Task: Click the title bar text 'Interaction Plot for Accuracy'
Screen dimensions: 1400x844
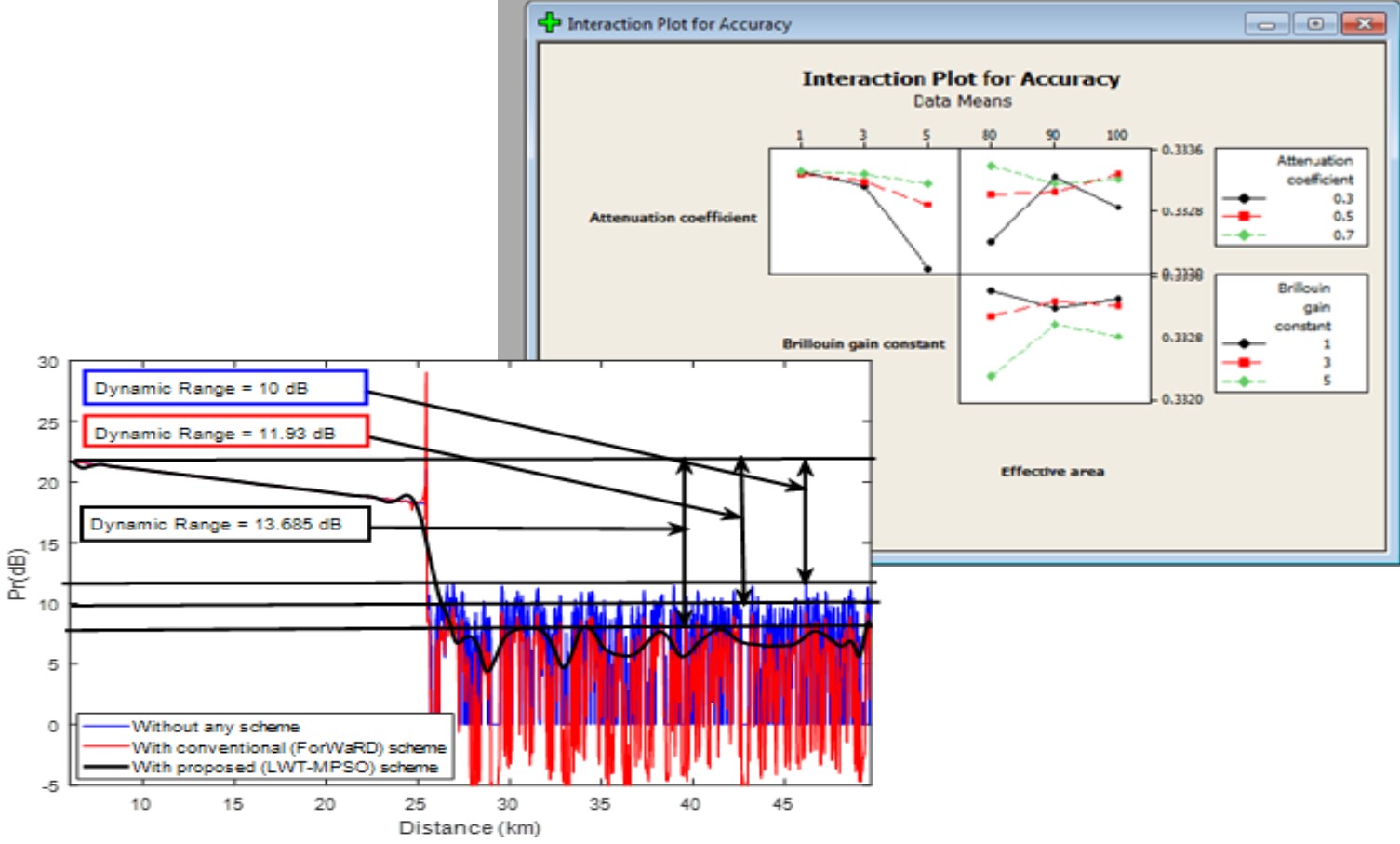Action: pyautogui.click(x=679, y=24)
